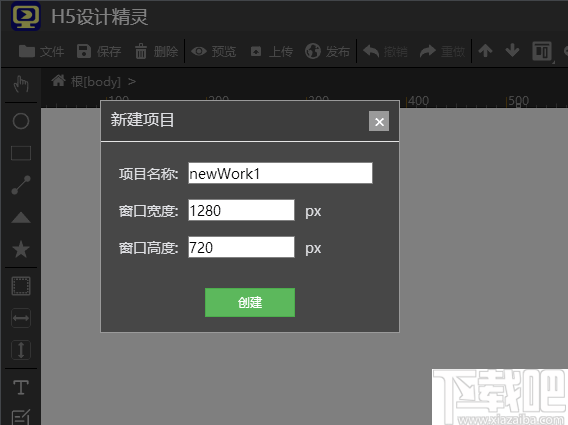This screenshot has height=425, width=568.
Task: Click the 上传 upload button
Action: point(271,51)
